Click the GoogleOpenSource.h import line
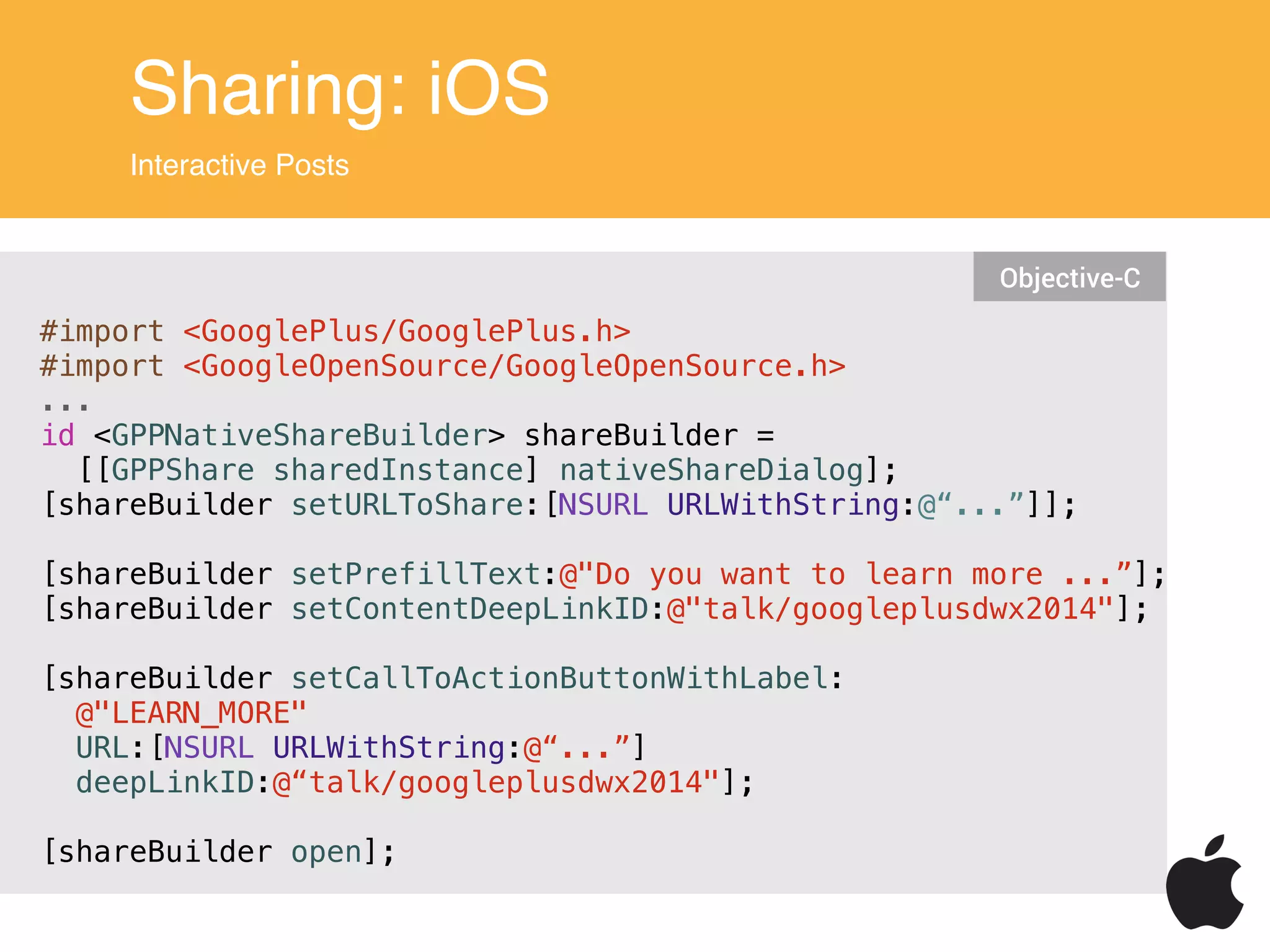The image size is (1270, 952). coord(443,366)
